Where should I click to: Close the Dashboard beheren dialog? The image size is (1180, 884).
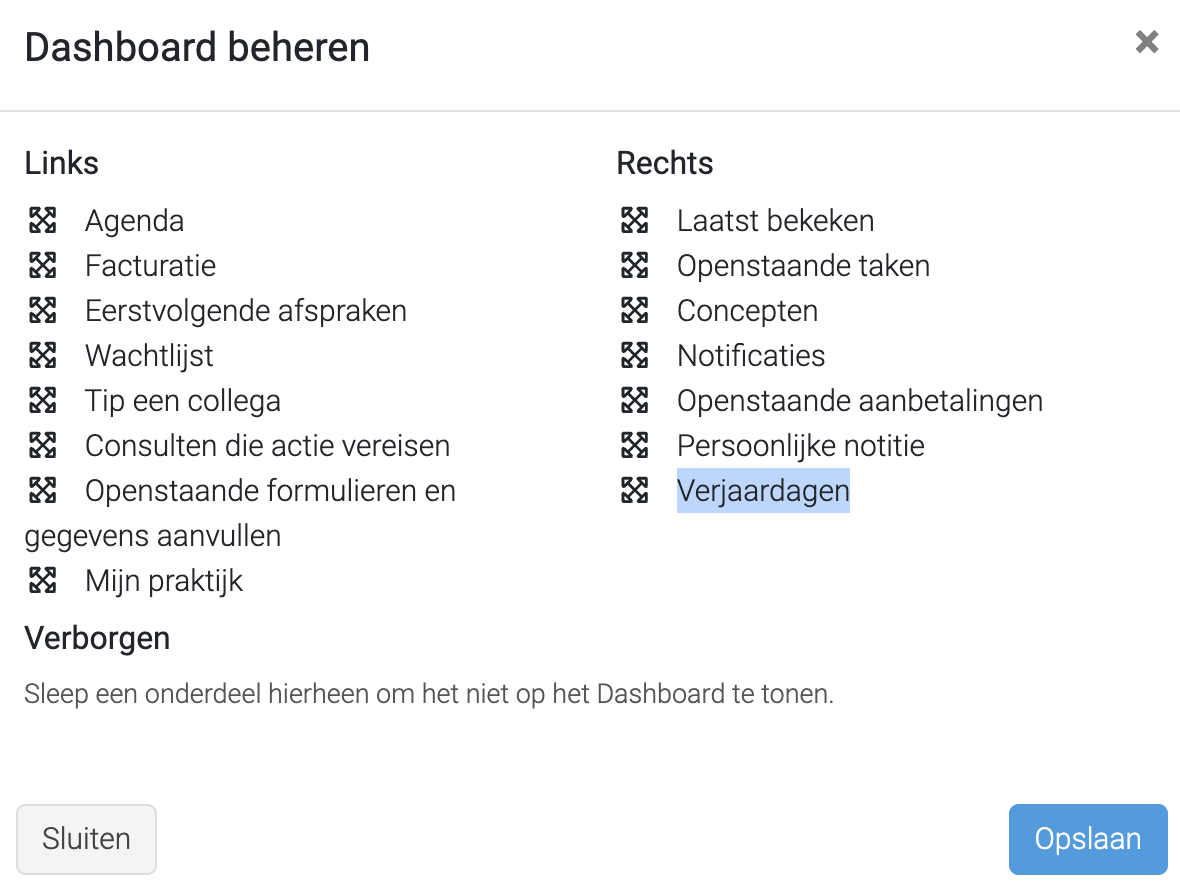(x=1146, y=42)
